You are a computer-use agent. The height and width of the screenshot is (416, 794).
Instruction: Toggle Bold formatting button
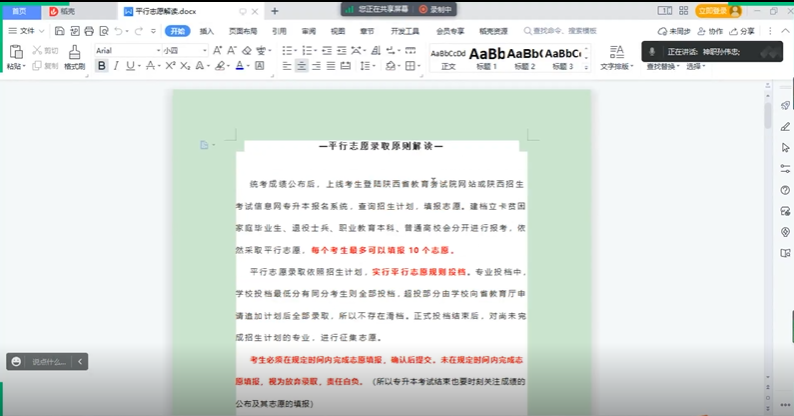click(102, 66)
